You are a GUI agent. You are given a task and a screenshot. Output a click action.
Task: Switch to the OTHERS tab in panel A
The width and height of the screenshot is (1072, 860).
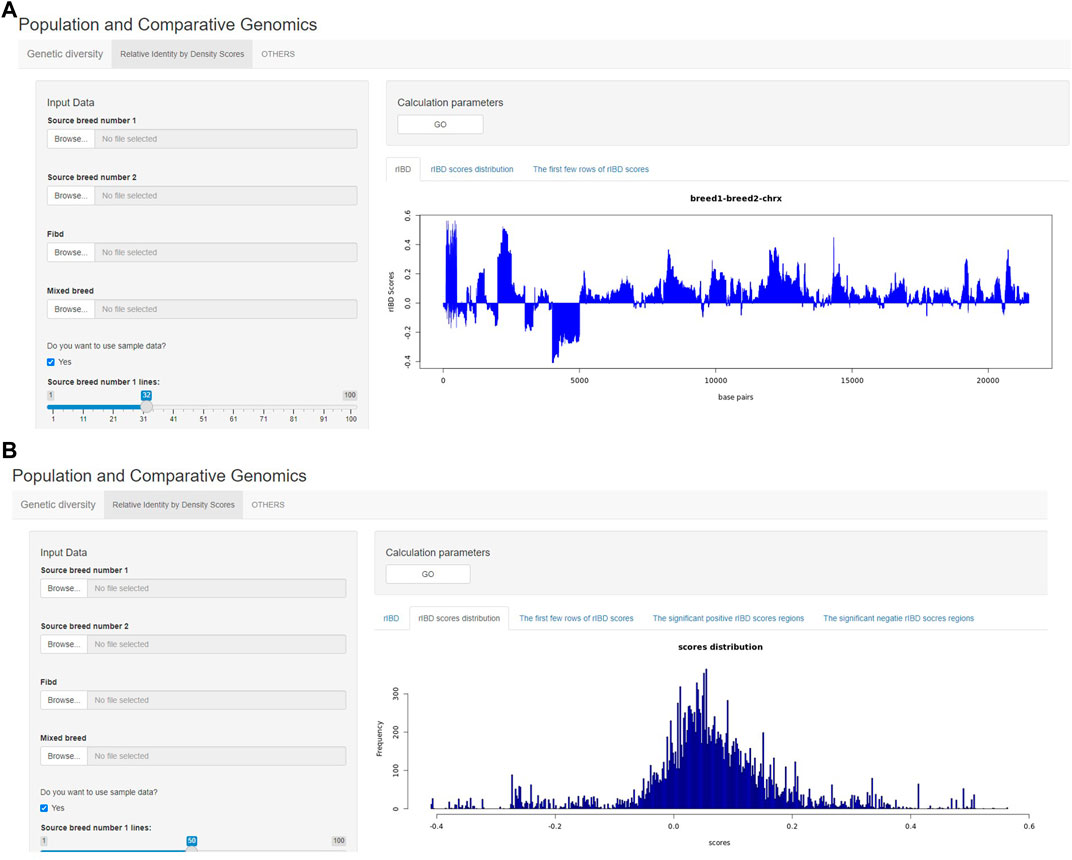point(278,54)
